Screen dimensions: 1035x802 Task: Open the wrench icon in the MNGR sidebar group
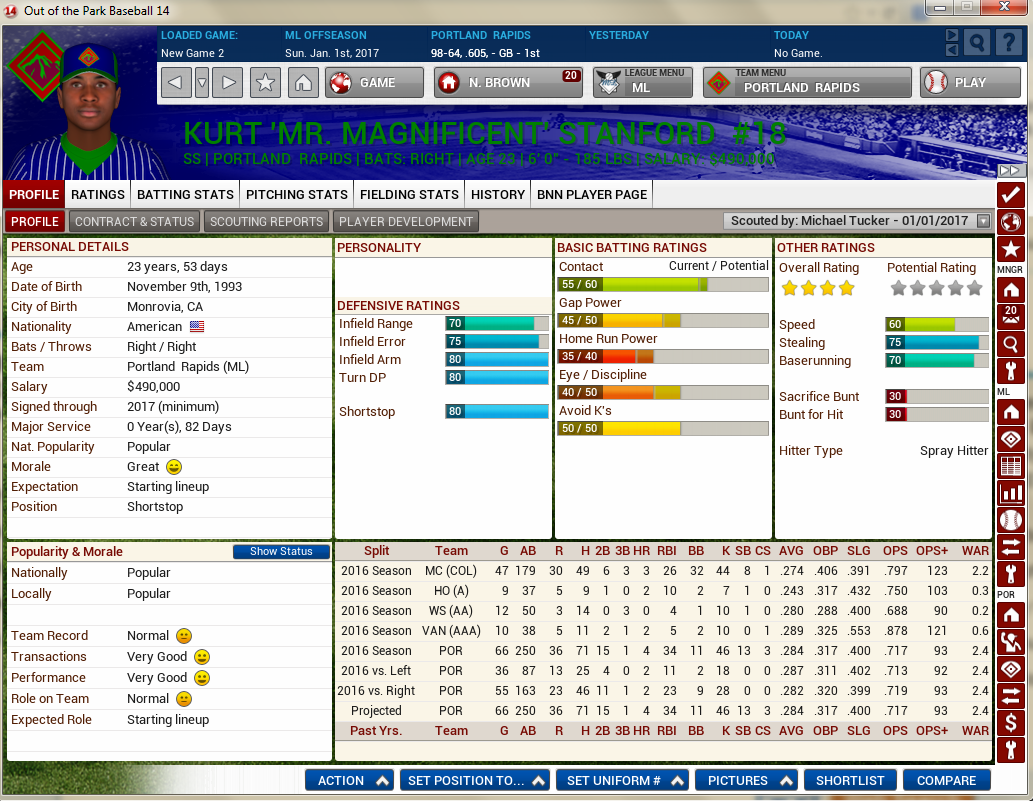pos(1011,371)
